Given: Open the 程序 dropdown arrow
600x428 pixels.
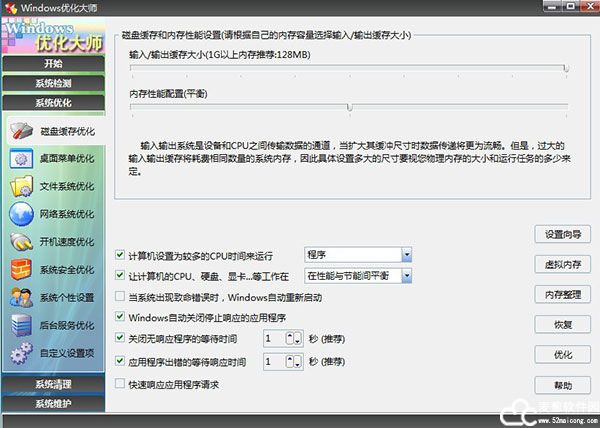Looking at the screenshot, I should [x=406, y=255].
